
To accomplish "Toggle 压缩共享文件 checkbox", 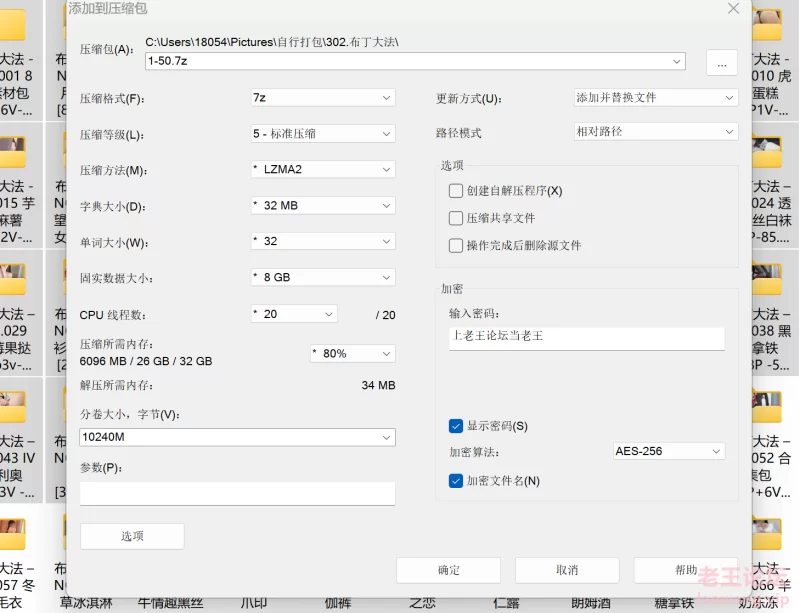I will click(456, 218).
